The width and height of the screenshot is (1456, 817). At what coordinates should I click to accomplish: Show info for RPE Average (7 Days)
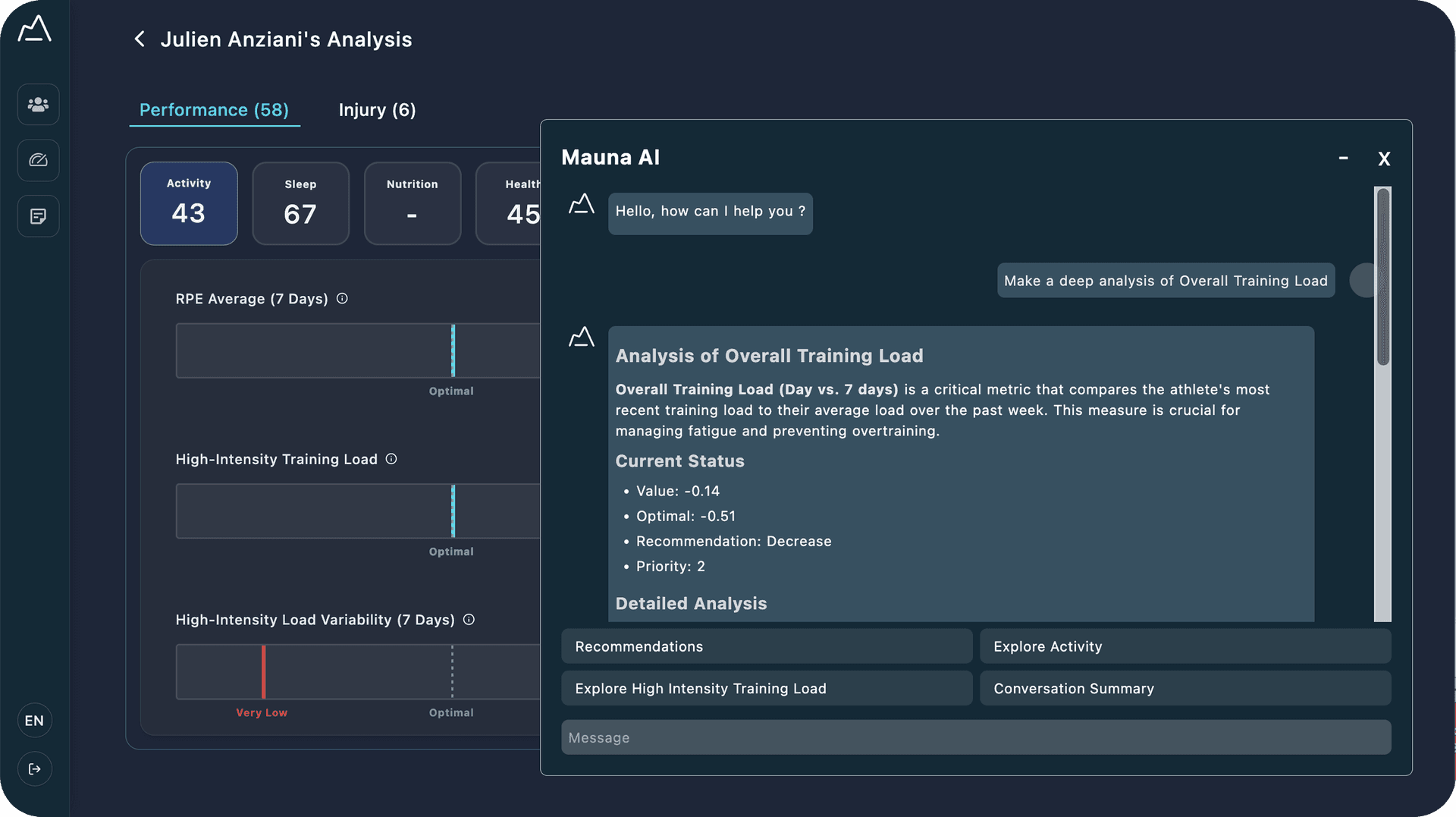pyautogui.click(x=342, y=298)
